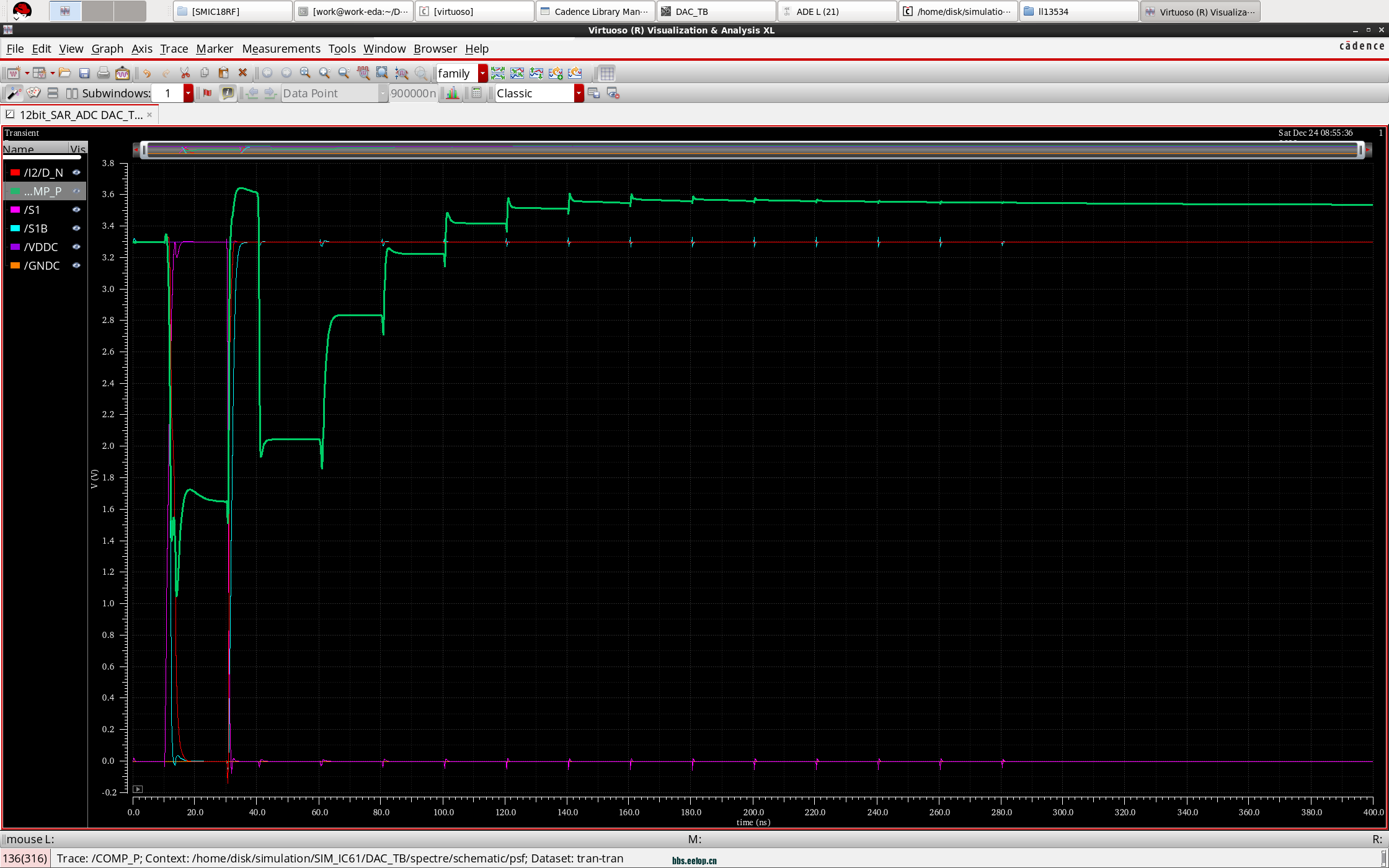This screenshot has height=868, width=1389.
Task: Click the strip chart mode icon
Action: coord(498,73)
